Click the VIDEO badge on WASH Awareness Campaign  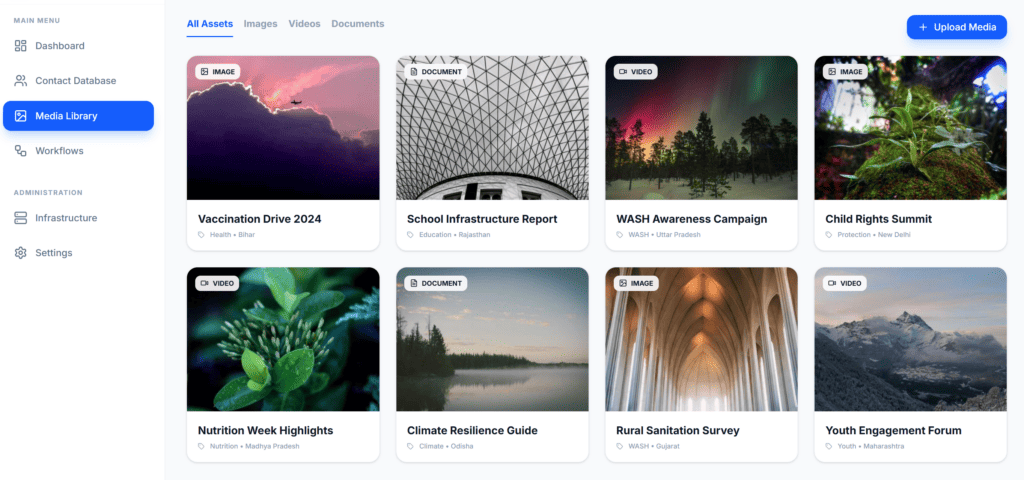pos(636,72)
